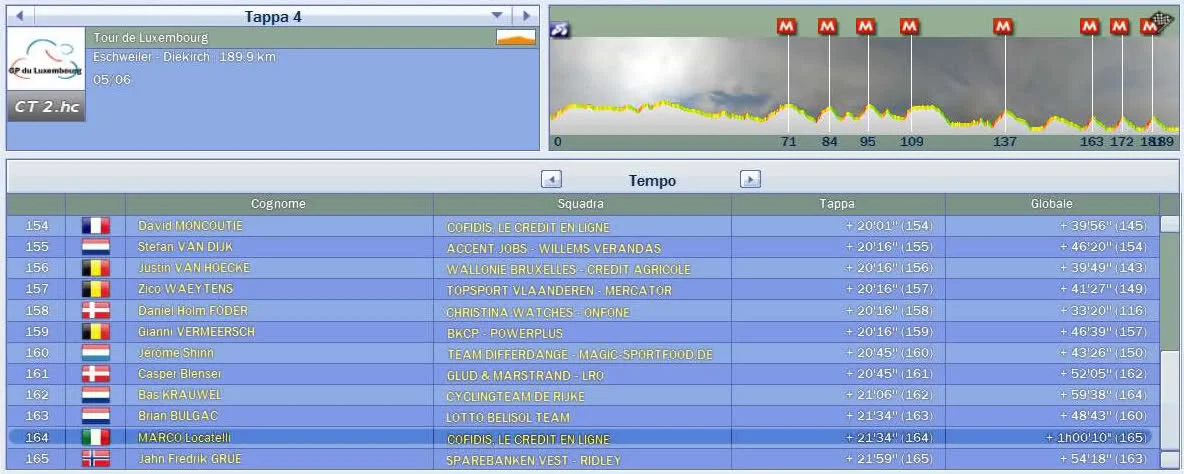Click Luxembourg flag of Jérôme Shinn

click(96, 352)
